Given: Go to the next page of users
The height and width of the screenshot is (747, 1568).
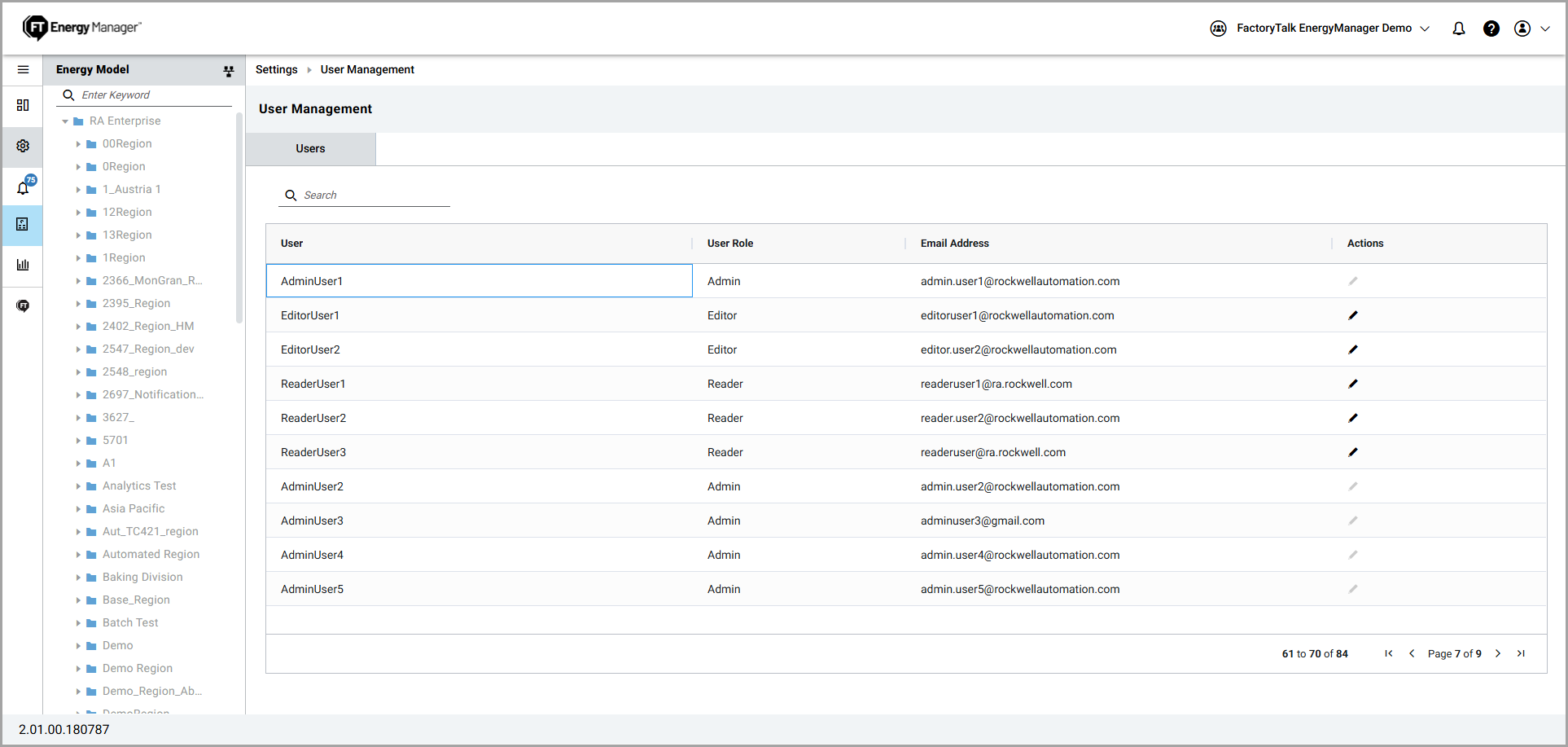Looking at the screenshot, I should pos(1497,653).
